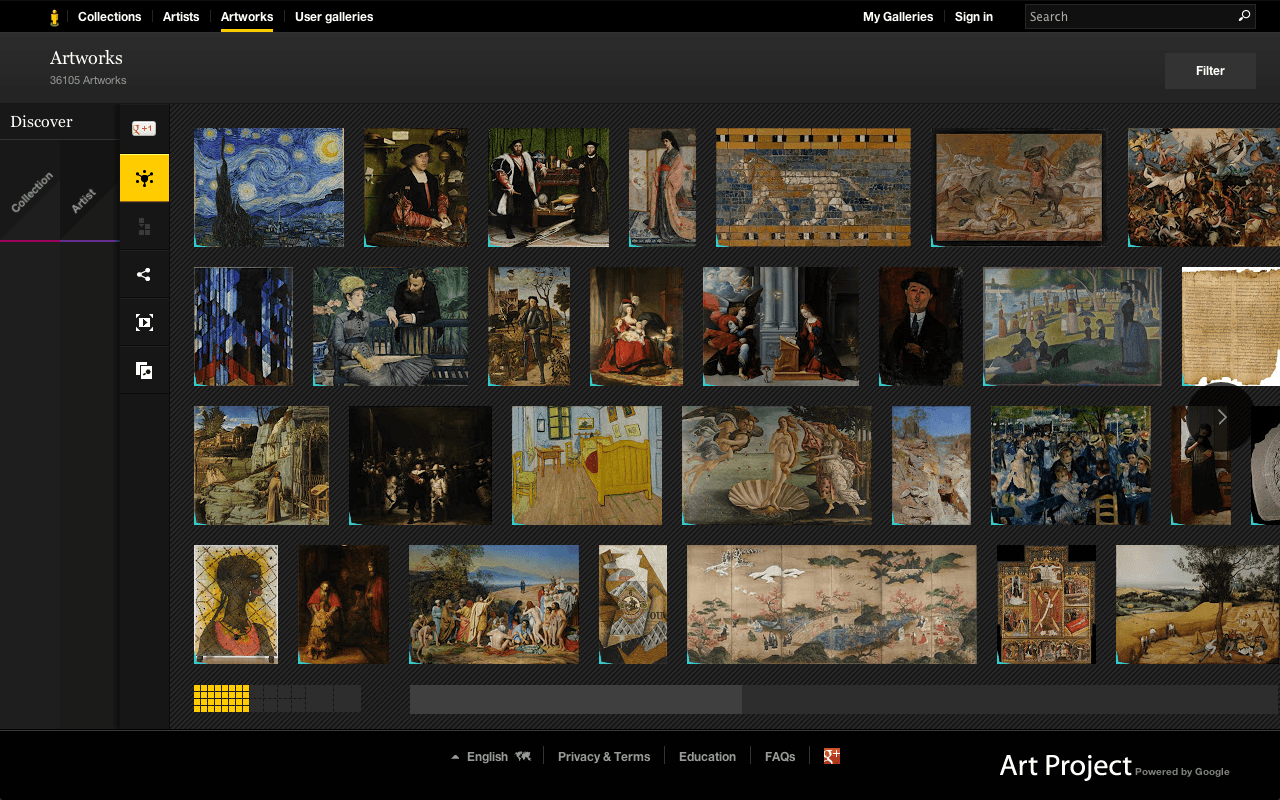
Task: Open the St. Francis rocky landscape thumbnail
Action: click(261, 465)
